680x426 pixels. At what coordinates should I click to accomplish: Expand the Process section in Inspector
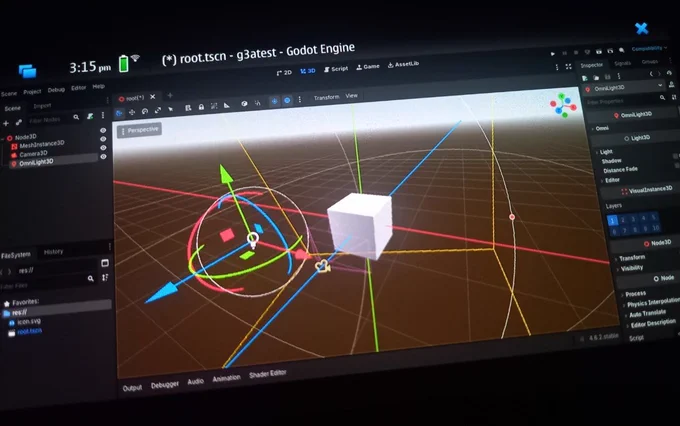[635, 294]
